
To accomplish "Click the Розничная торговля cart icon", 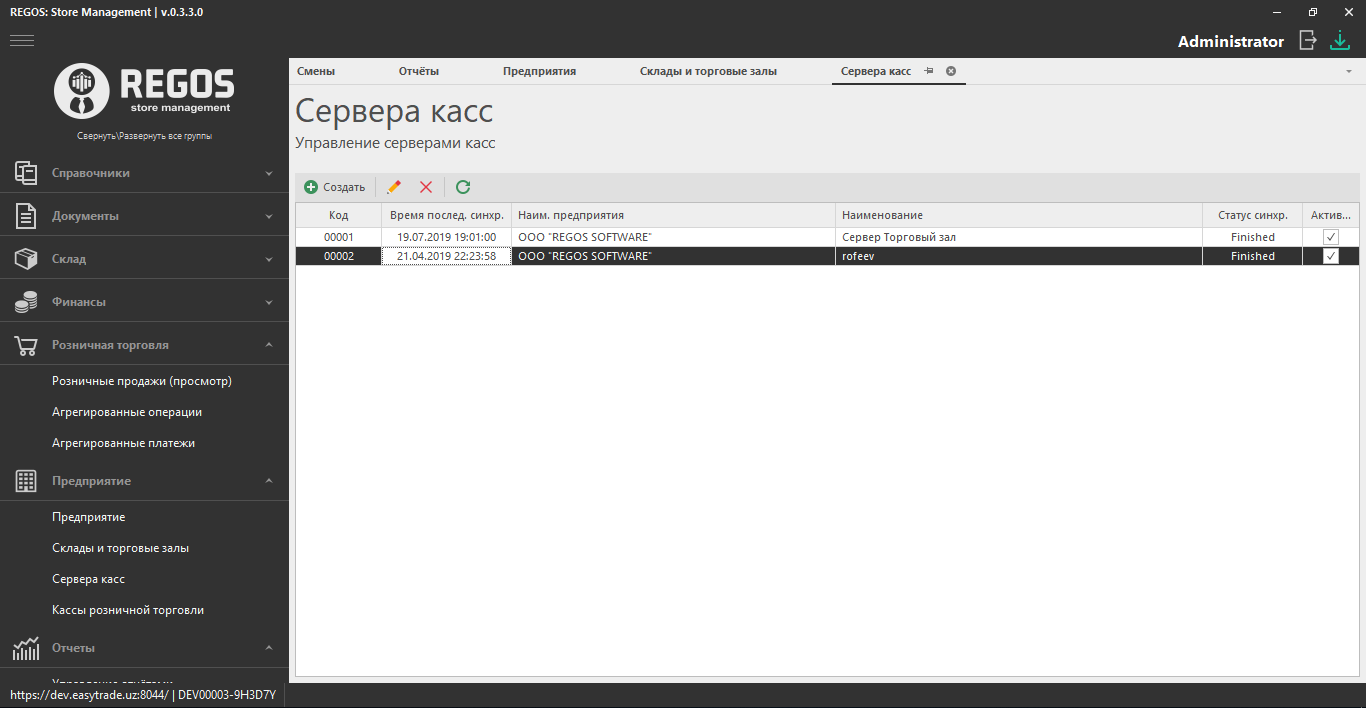I will [x=26, y=345].
